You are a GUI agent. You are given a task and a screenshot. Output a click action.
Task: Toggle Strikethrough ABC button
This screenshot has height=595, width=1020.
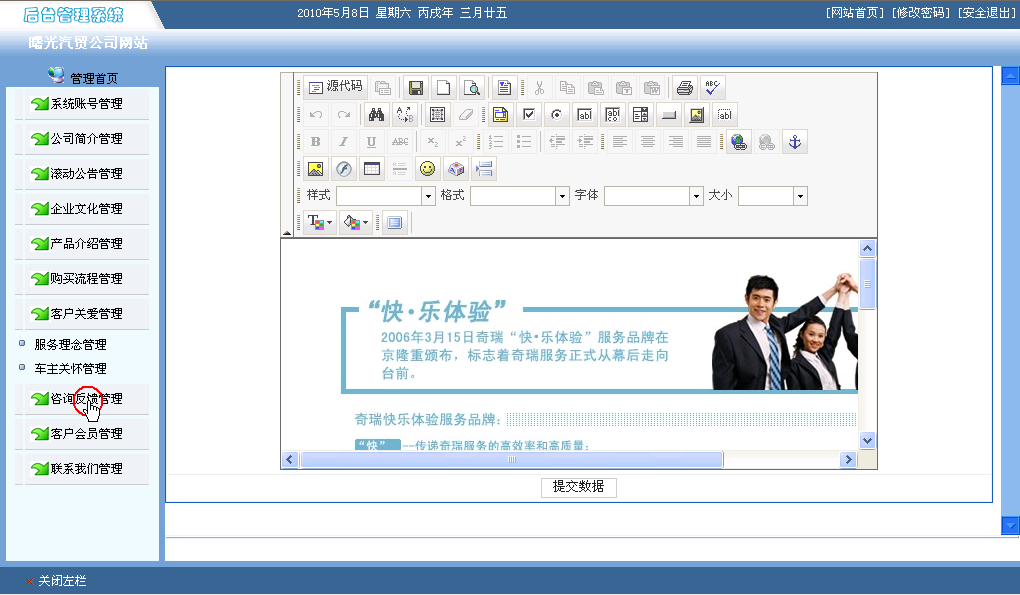pyautogui.click(x=399, y=142)
